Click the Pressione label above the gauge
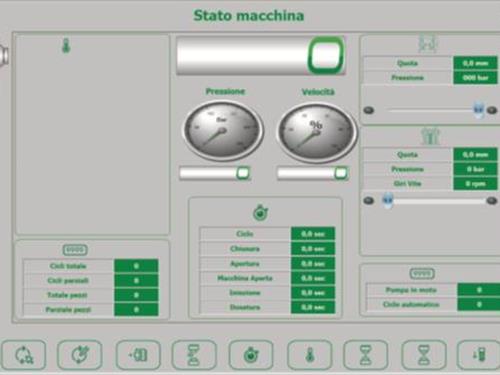 225,91
